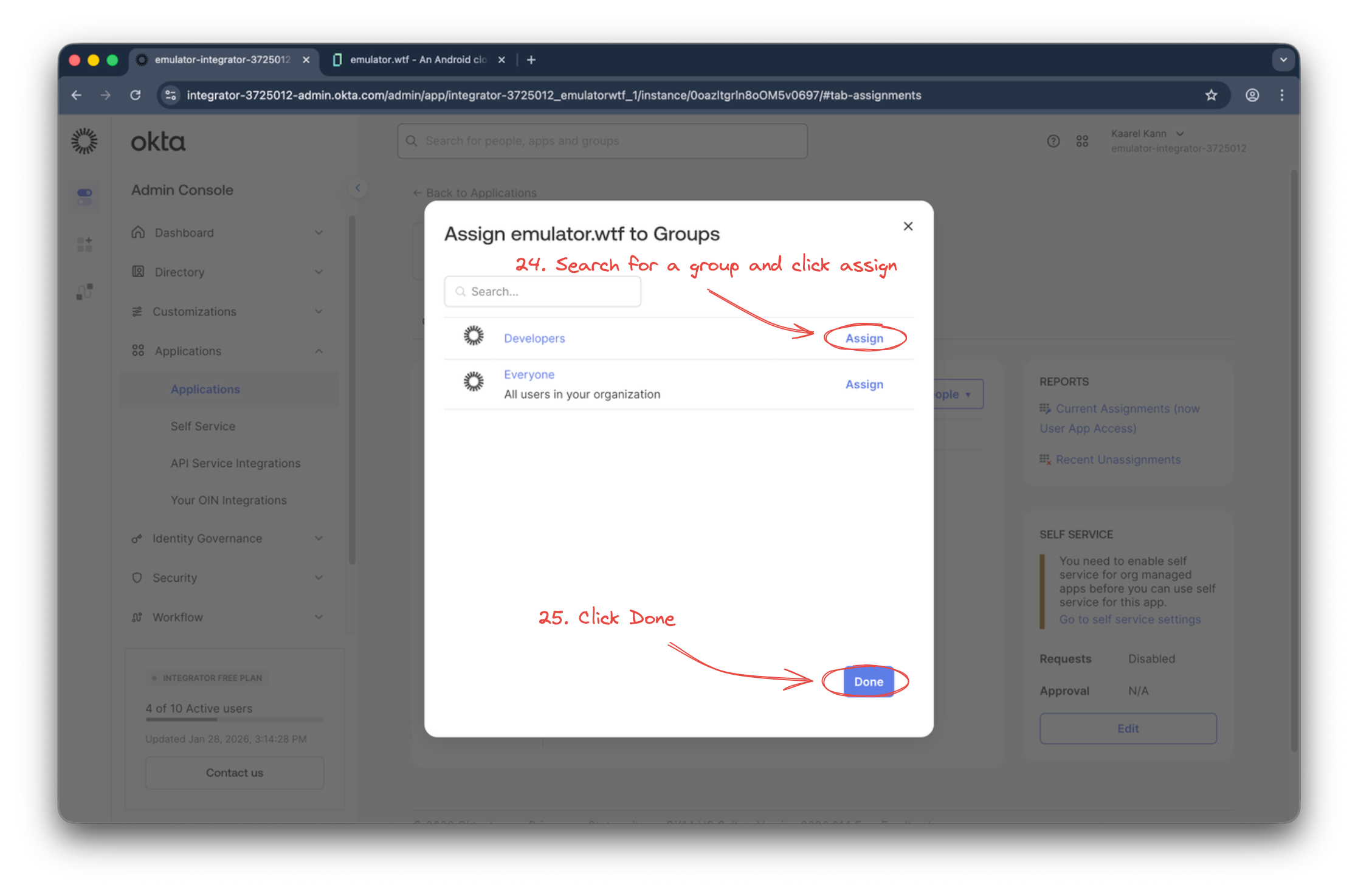Open Self Service menu item
Screen dimensions: 1358x896
coord(202,426)
